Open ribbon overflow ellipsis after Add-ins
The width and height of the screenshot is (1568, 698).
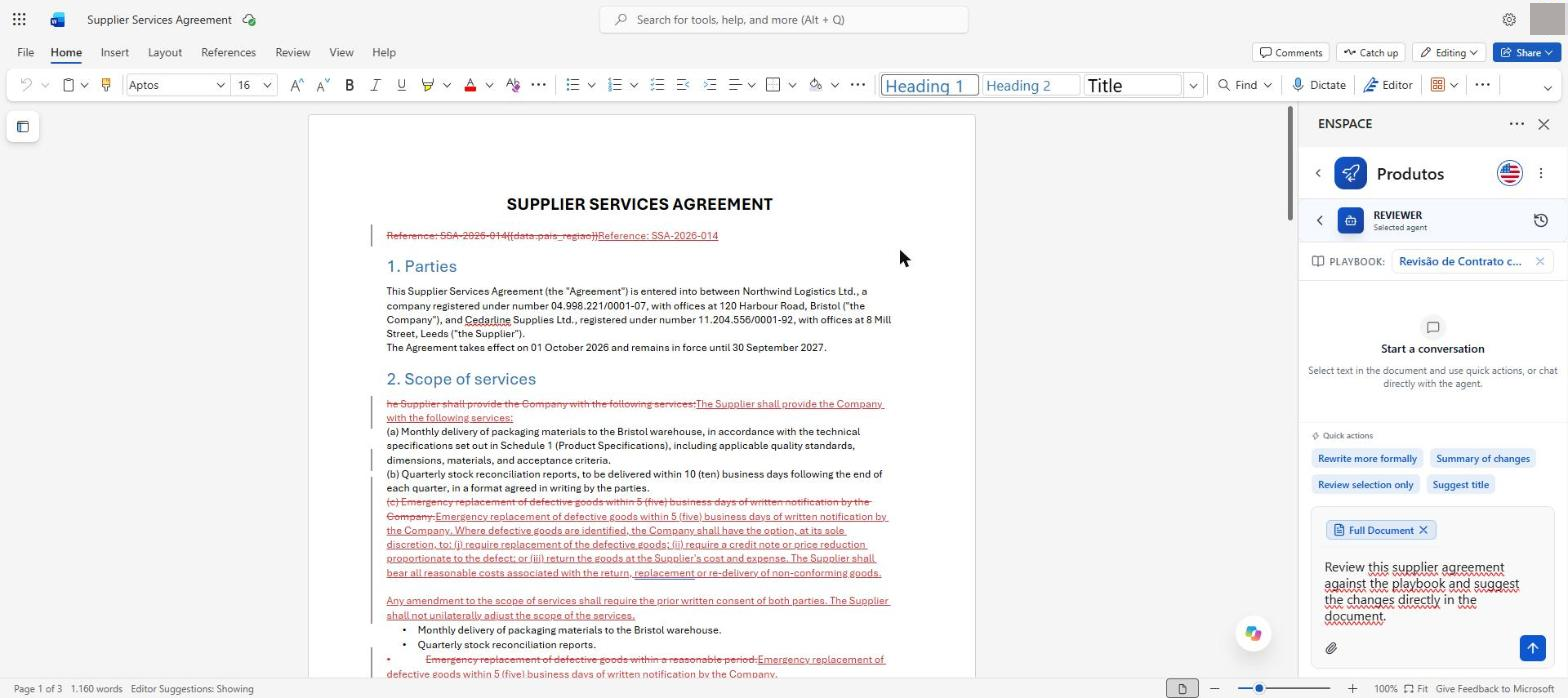[1482, 85]
